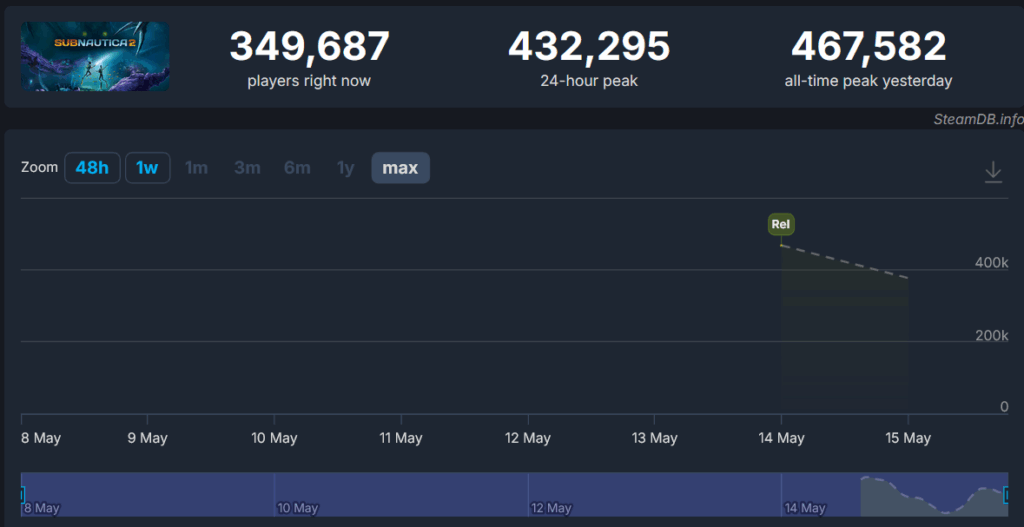Click the 'all-time peak yesterday' label
This screenshot has height=527, width=1024.
point(869,81)
